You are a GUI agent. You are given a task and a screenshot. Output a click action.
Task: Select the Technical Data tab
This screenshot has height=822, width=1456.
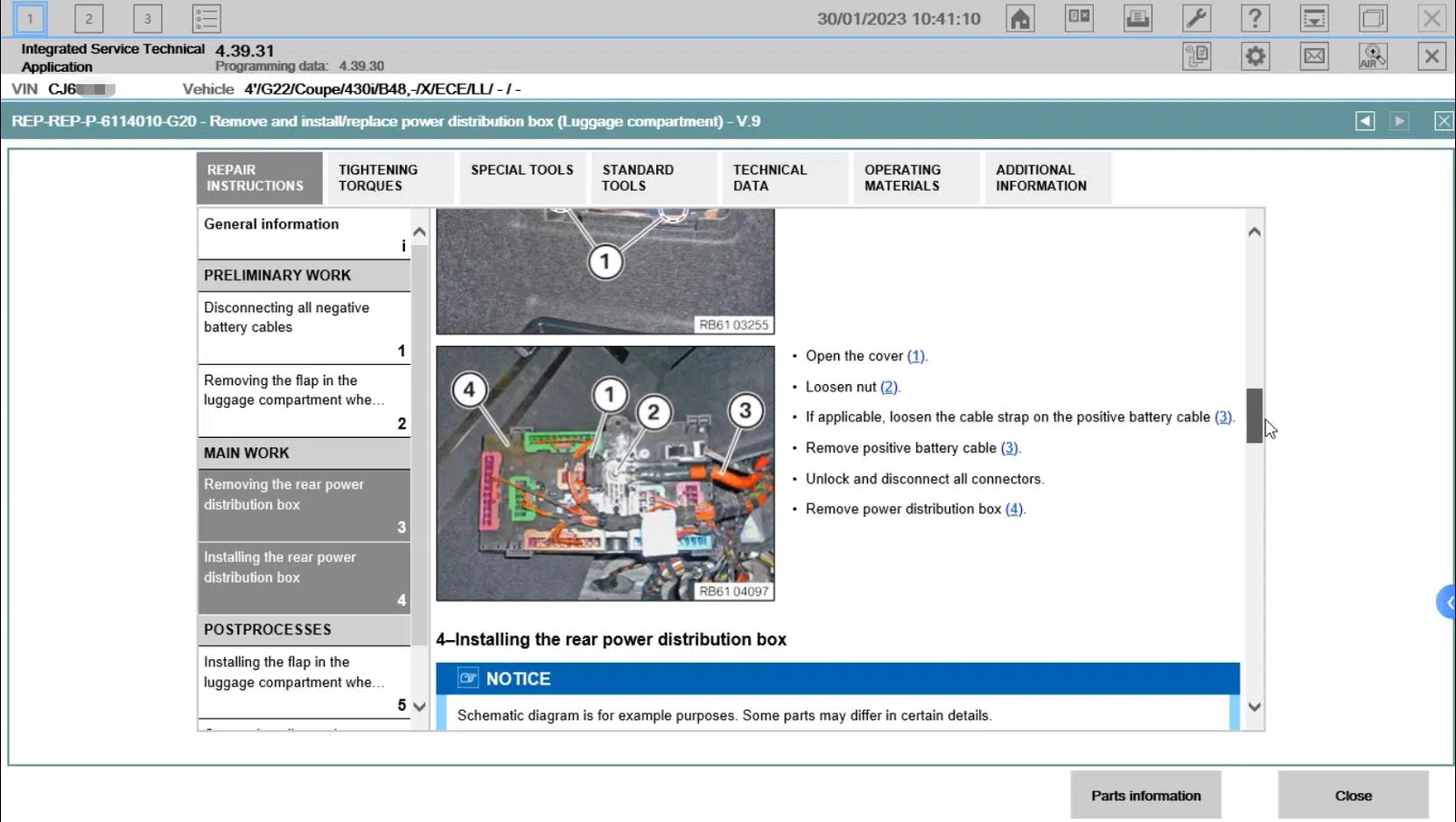coord(783,178)
